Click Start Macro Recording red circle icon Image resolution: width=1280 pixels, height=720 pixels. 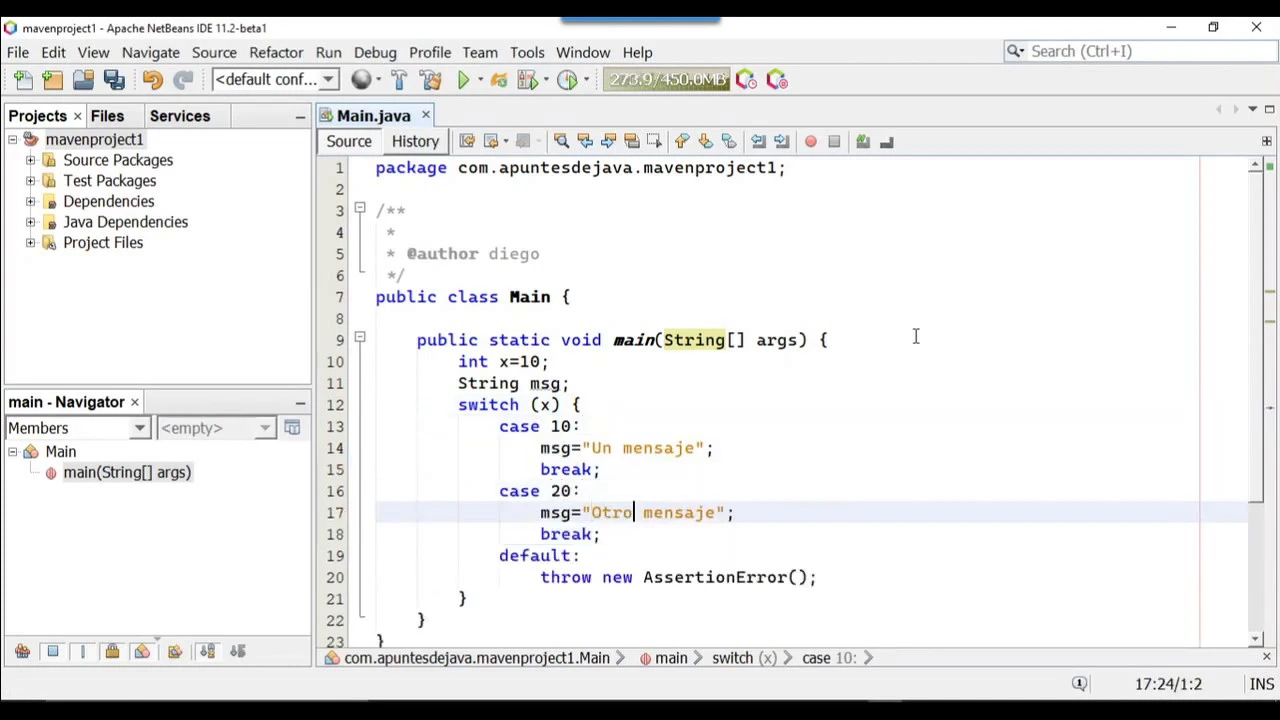pyautogui.click(x=811, y=142)
